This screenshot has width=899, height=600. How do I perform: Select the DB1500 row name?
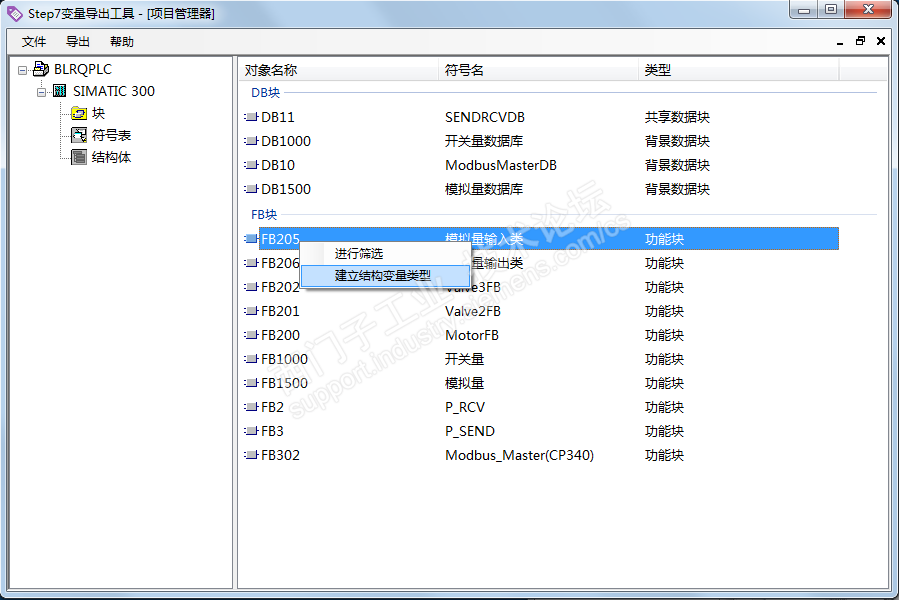click(x=286, y=190)
